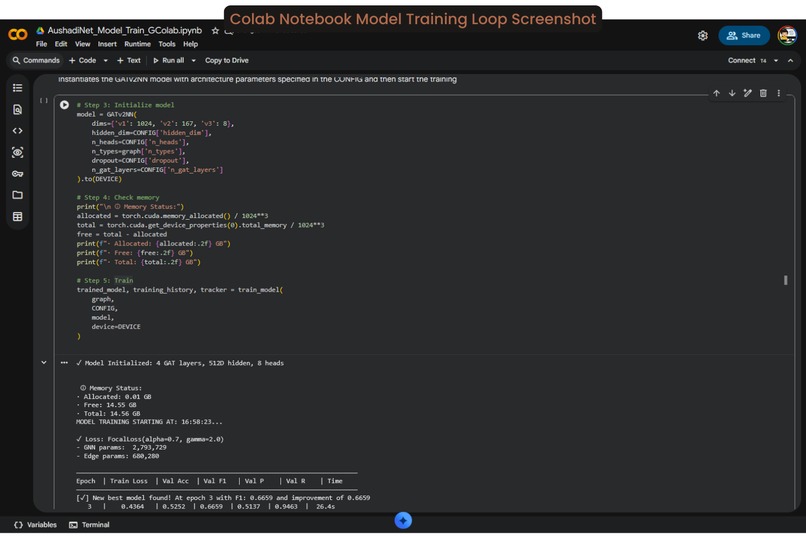Open the View menu
The image size is (806, 537).
coord(82,44)
